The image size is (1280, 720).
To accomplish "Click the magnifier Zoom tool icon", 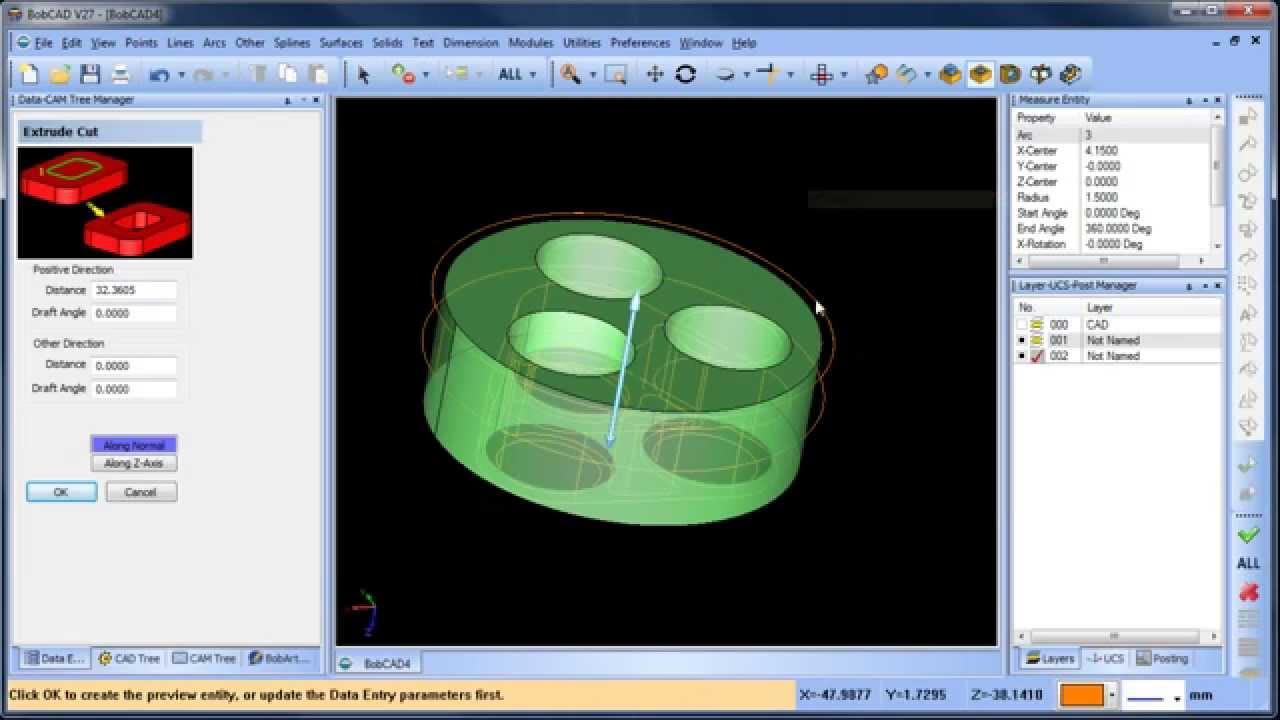I will point(571,74).
